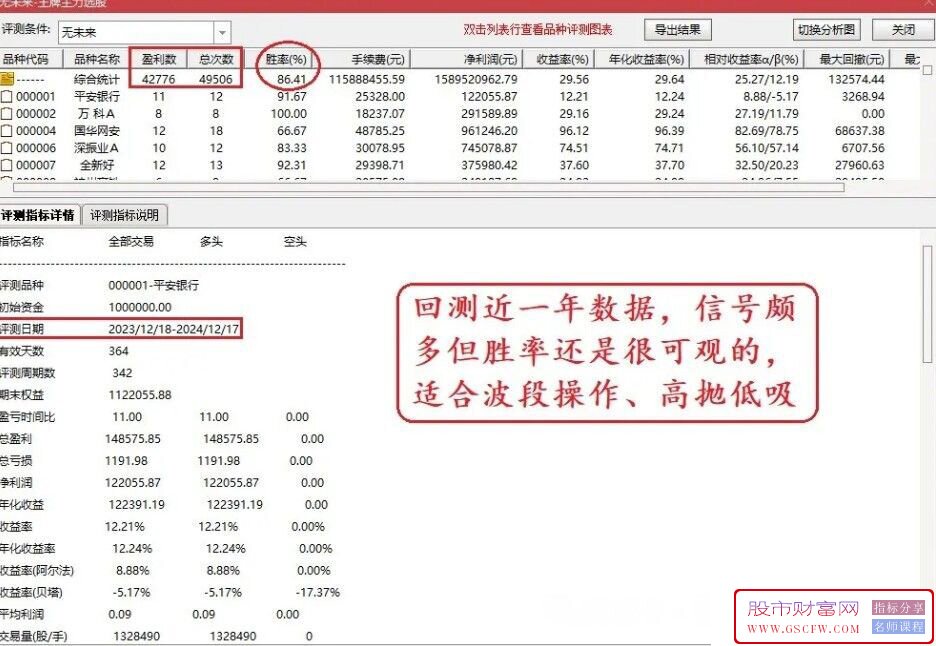The height and width of the screenshot is (646, 936).
Task: Tick the checkbox for 000007 全新好
Action: (7, 165)
